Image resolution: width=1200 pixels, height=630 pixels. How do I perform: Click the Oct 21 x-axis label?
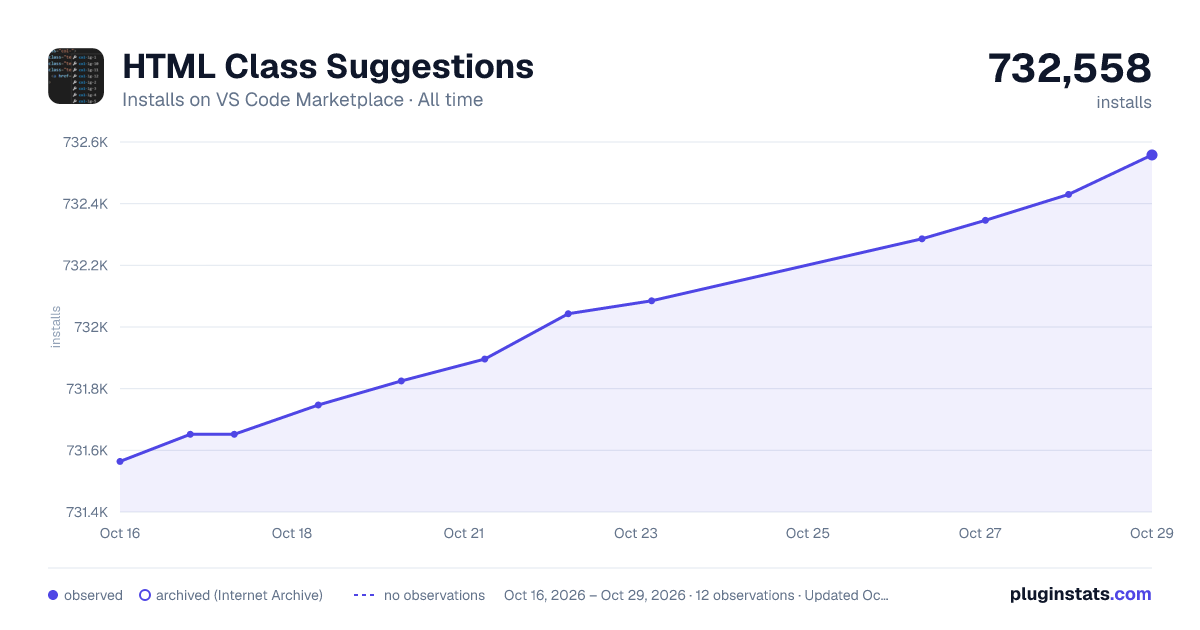pyautogui.click(x=464, y=533)
